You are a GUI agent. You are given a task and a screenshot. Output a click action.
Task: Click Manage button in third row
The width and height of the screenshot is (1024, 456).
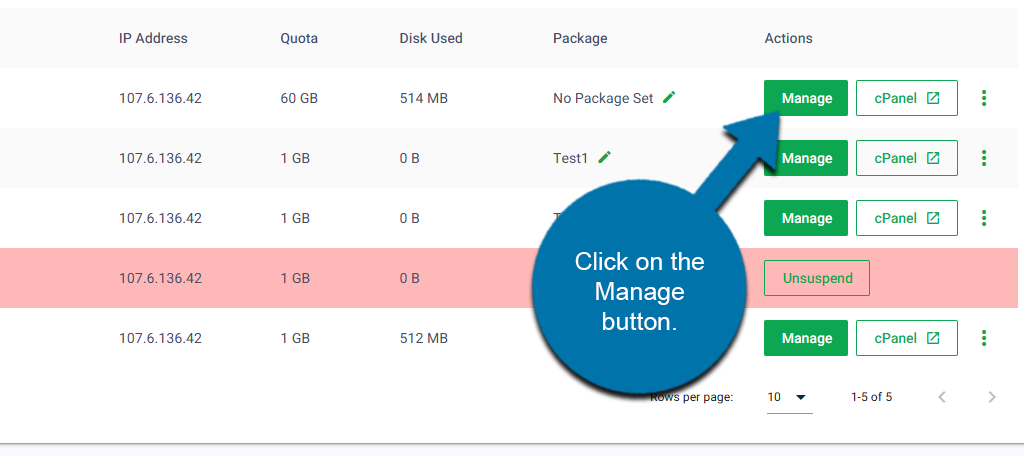(x=806, y=218)
